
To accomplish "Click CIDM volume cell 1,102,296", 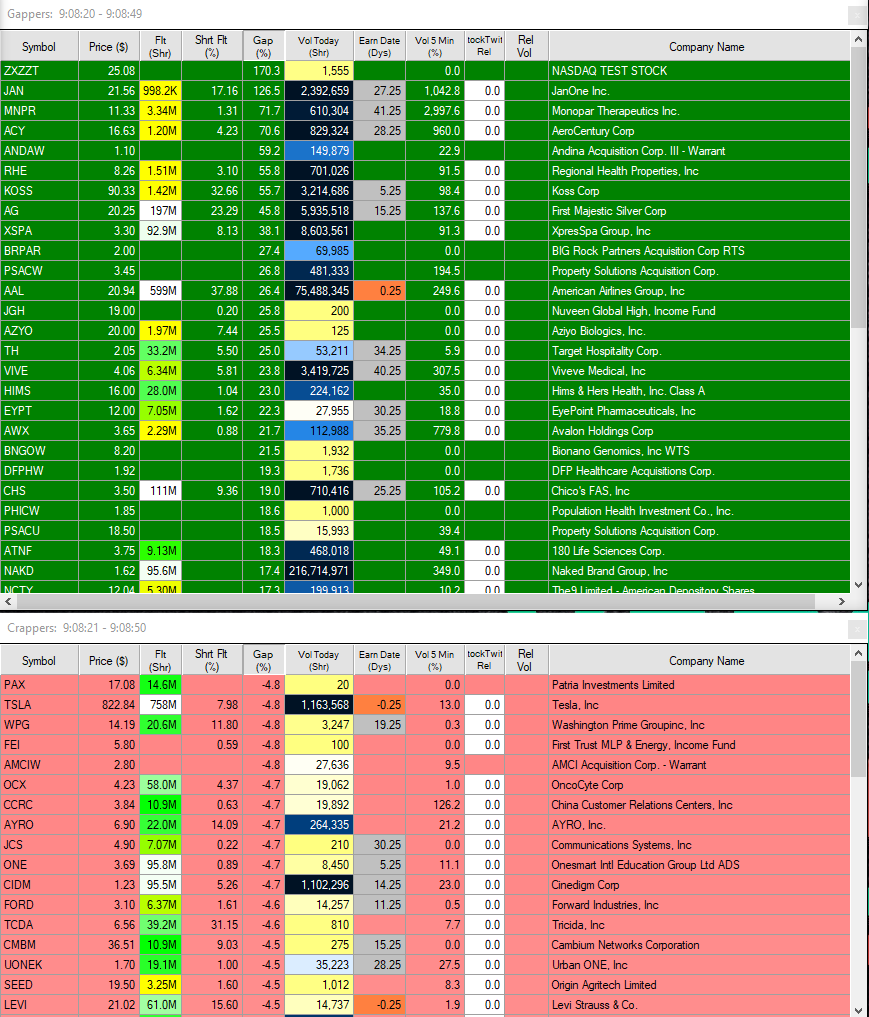I will pyautogui.click(x=318, y=885).
